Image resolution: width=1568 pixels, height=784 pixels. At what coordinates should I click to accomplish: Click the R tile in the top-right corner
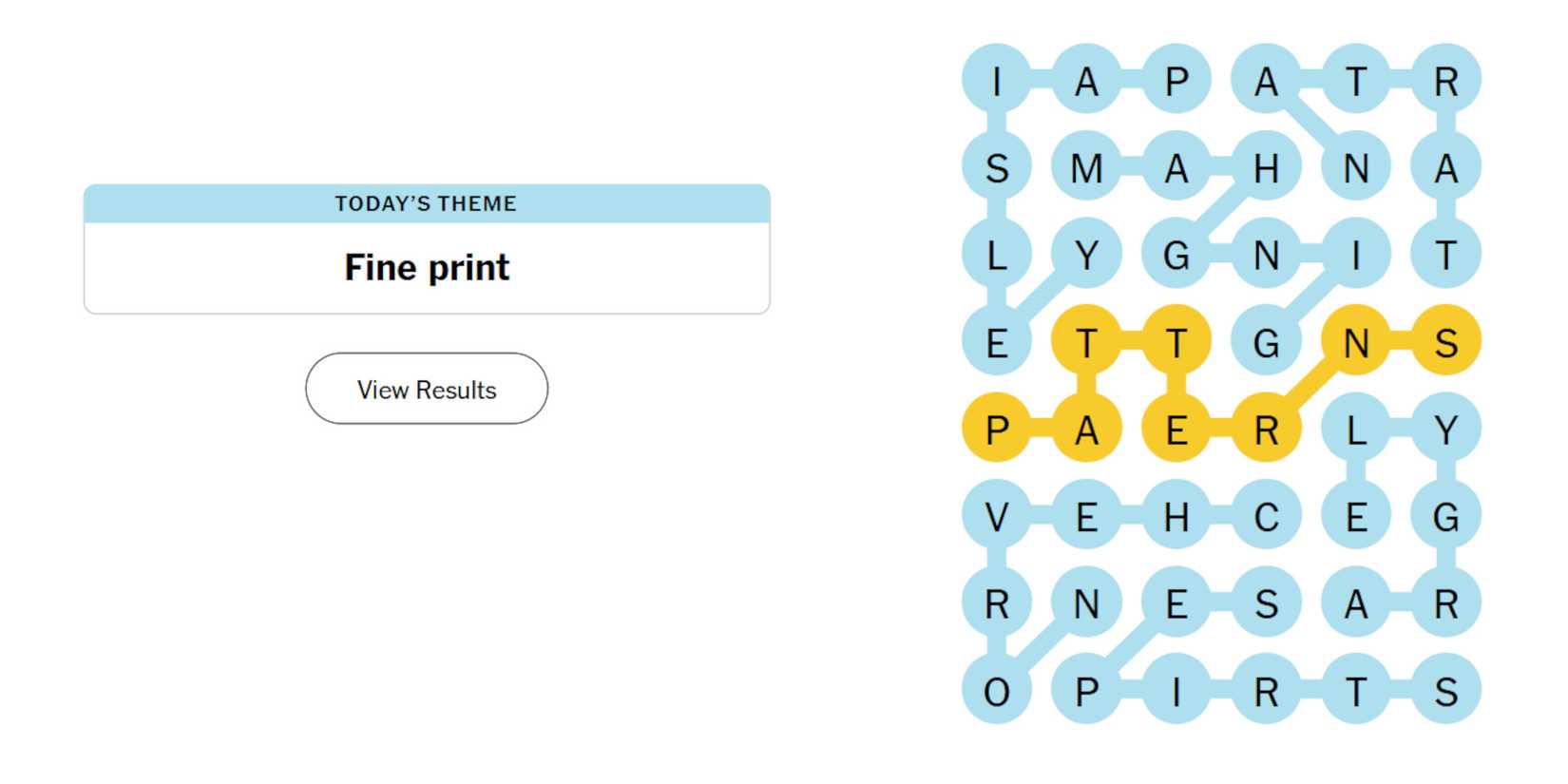(1446, 79)
